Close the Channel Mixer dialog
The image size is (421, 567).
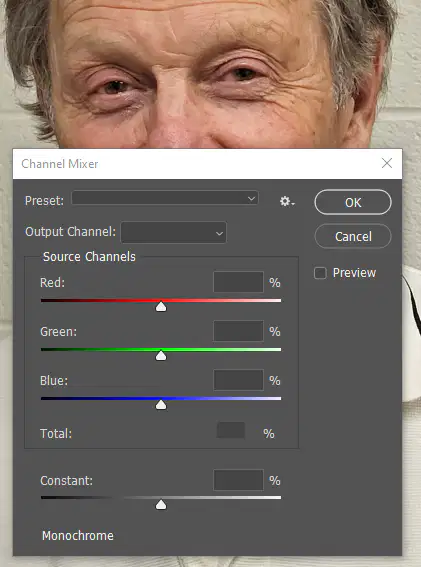pyautogui.click(x=387, y=163)
